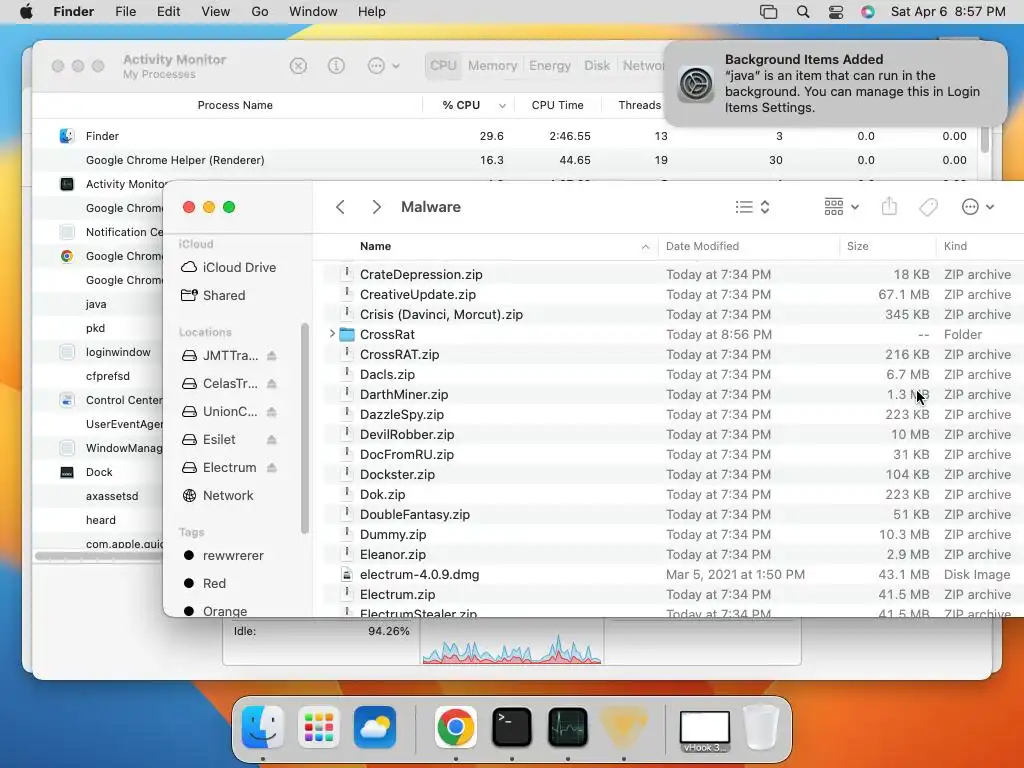Select Crisis (Davinci, Morcut).zip file
Screen dimensions: 1024x768
pyautogui.click(x=673, y=315)
